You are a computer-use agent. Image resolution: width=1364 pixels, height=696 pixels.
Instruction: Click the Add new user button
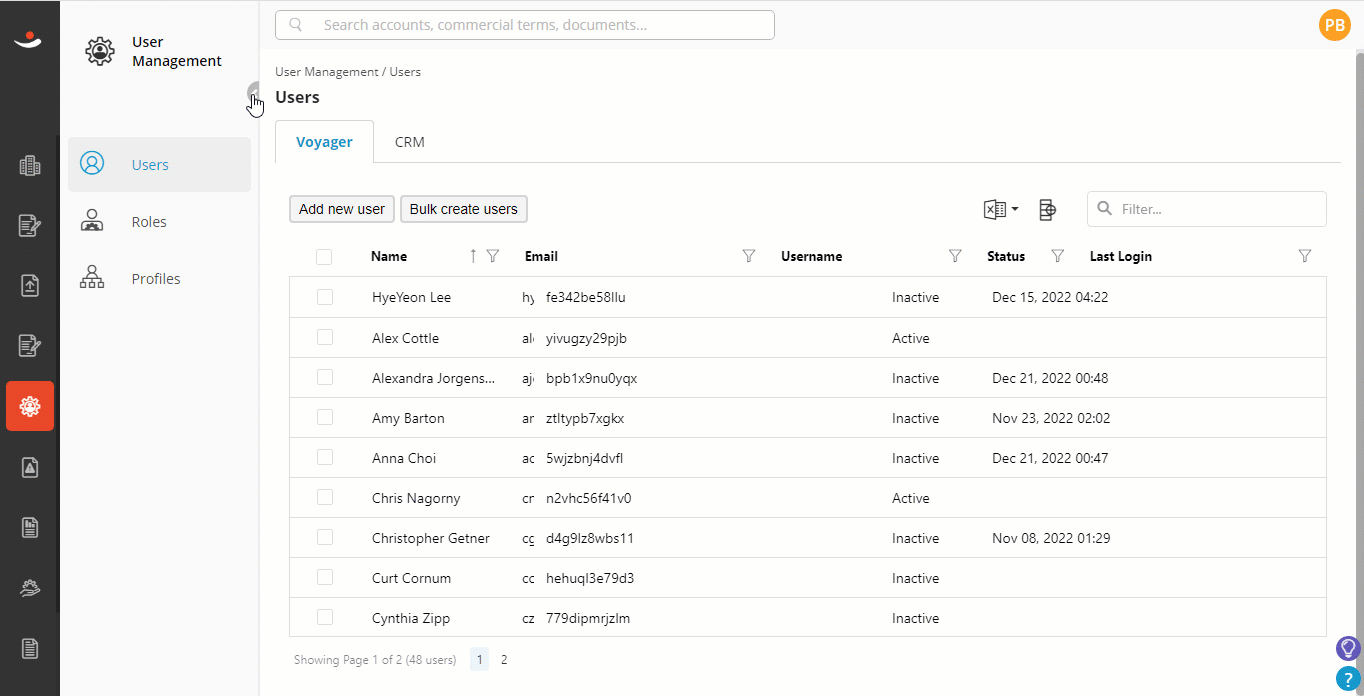click(342, 209)
